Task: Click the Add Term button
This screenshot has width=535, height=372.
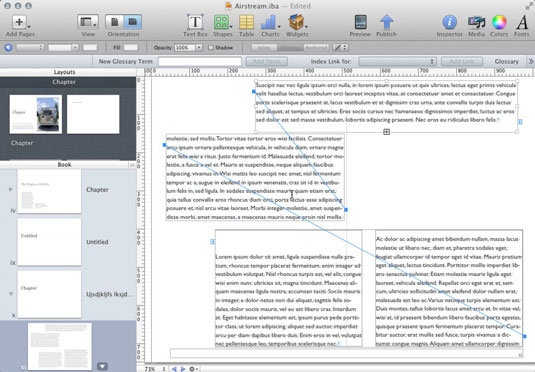Action: click(x=267, y=61)
